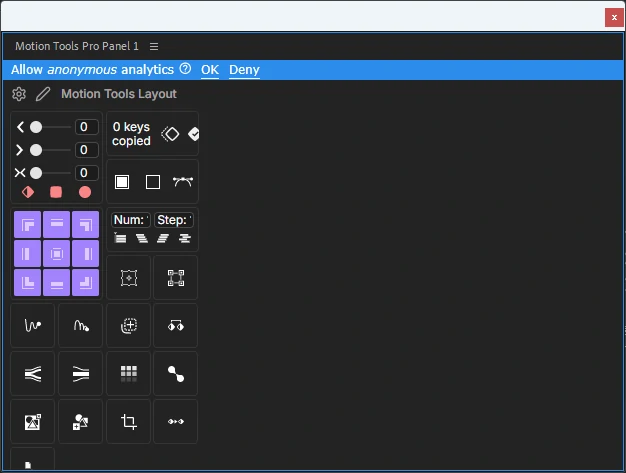626x473 pixels.
Task: Click the shapes with plus icon
Action: (x=80, y=422)
